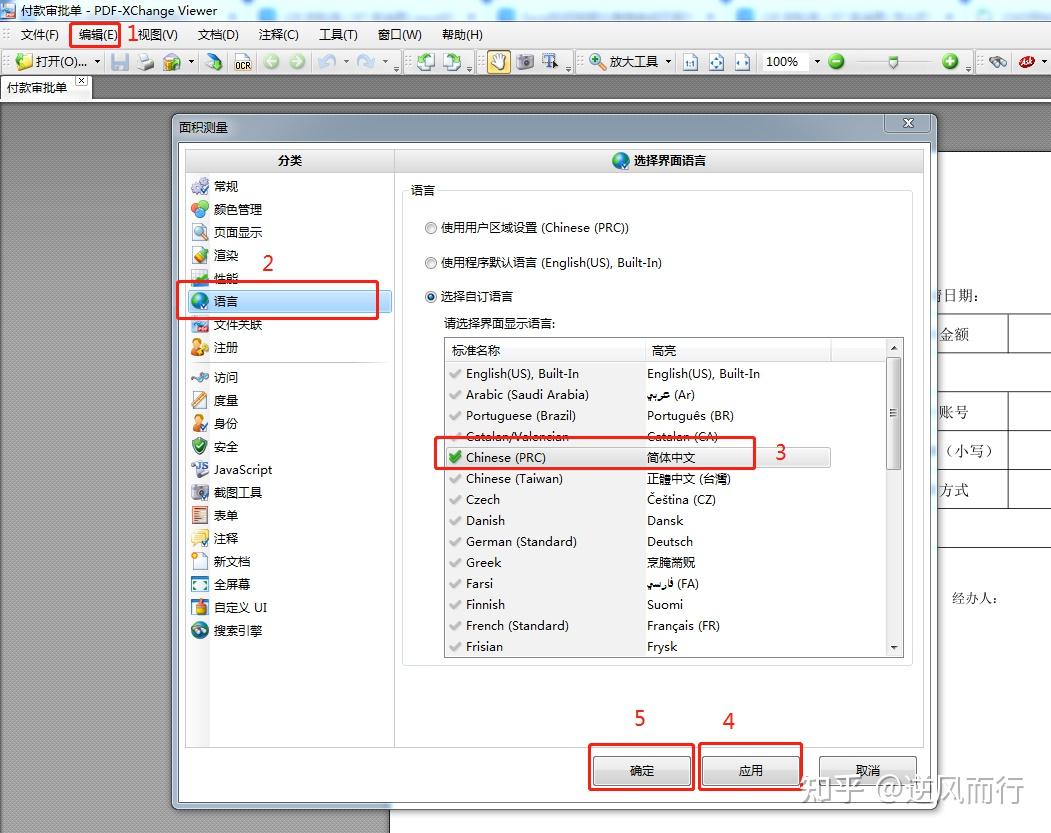The width and height of the screenshot is (1051, 833).
Task: Open the 工具(T) menu
Action: 338,35
